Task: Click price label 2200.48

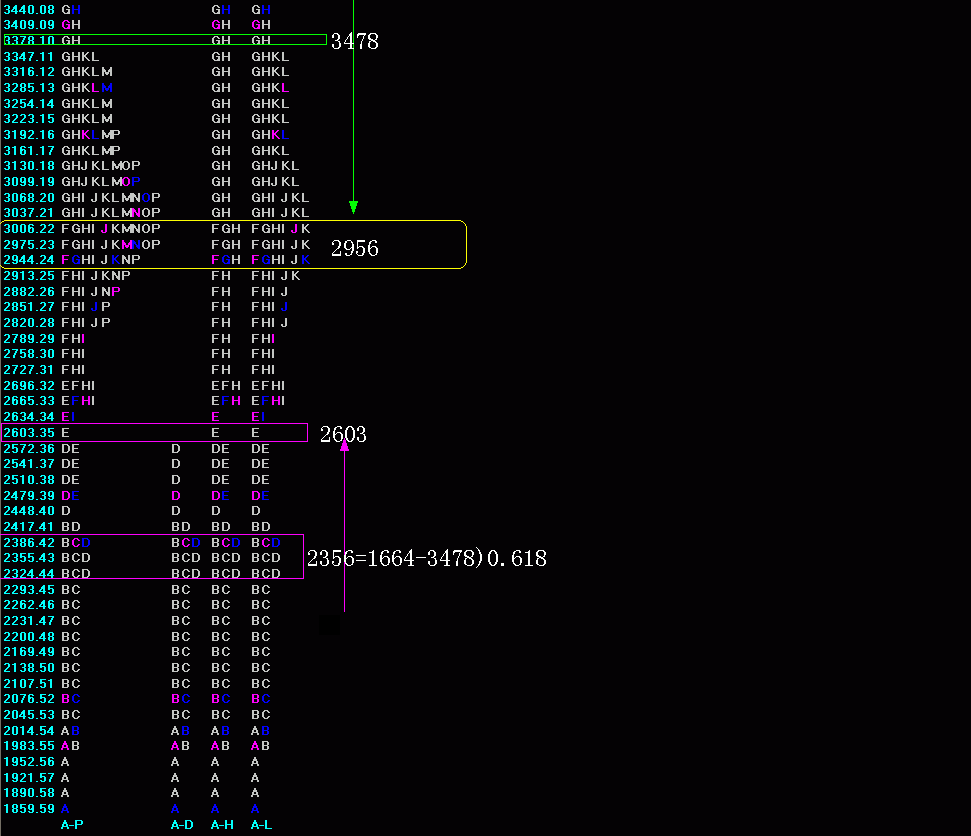Action: tap(29, 637)
